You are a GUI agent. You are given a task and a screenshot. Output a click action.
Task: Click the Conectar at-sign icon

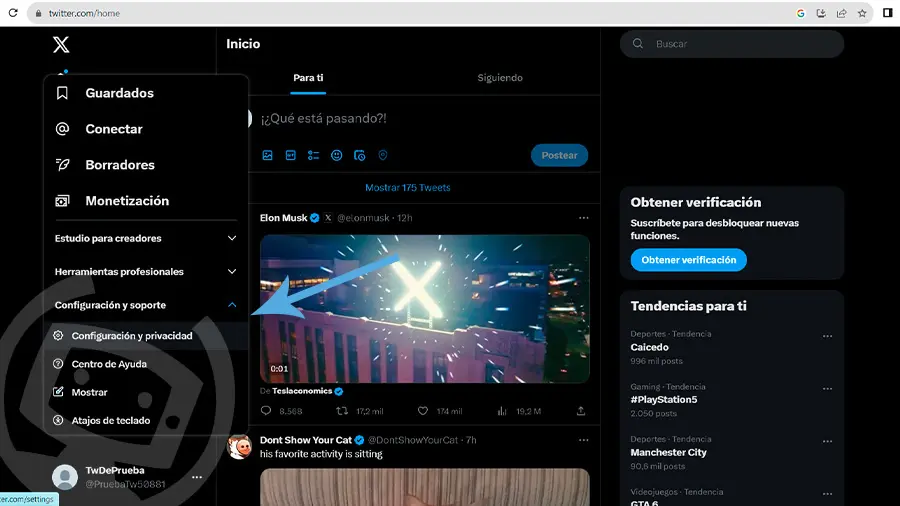coord(62,129)
